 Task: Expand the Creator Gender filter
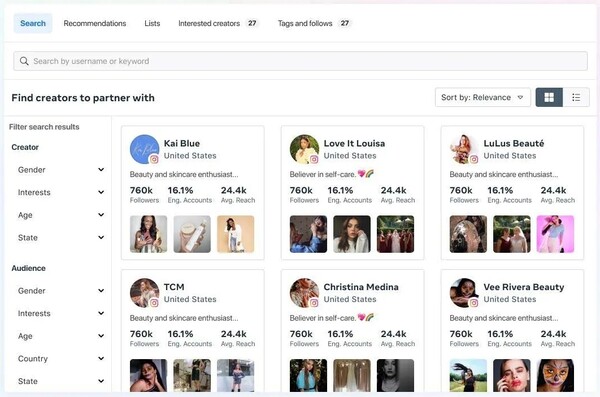(x=60, y=170)
